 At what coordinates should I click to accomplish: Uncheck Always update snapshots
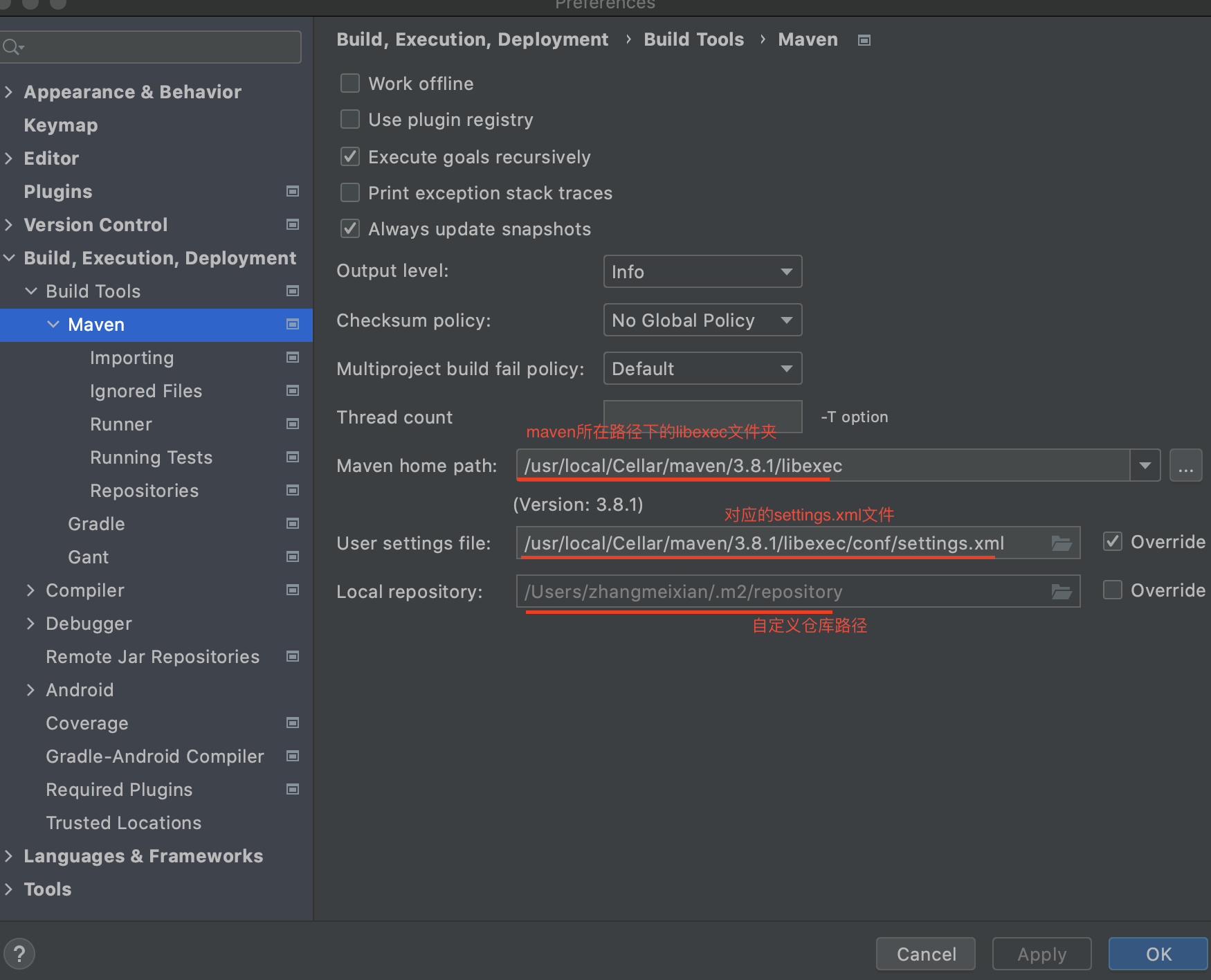350,229
